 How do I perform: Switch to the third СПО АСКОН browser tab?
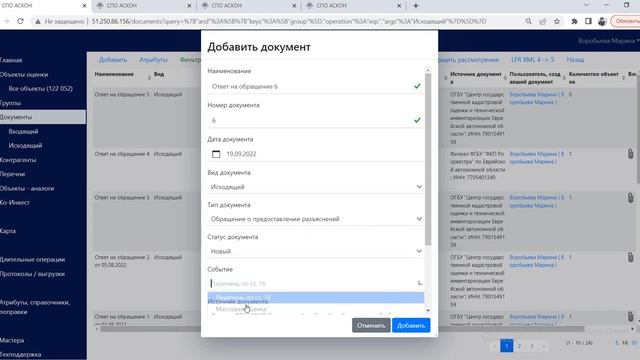coord(249,6)
